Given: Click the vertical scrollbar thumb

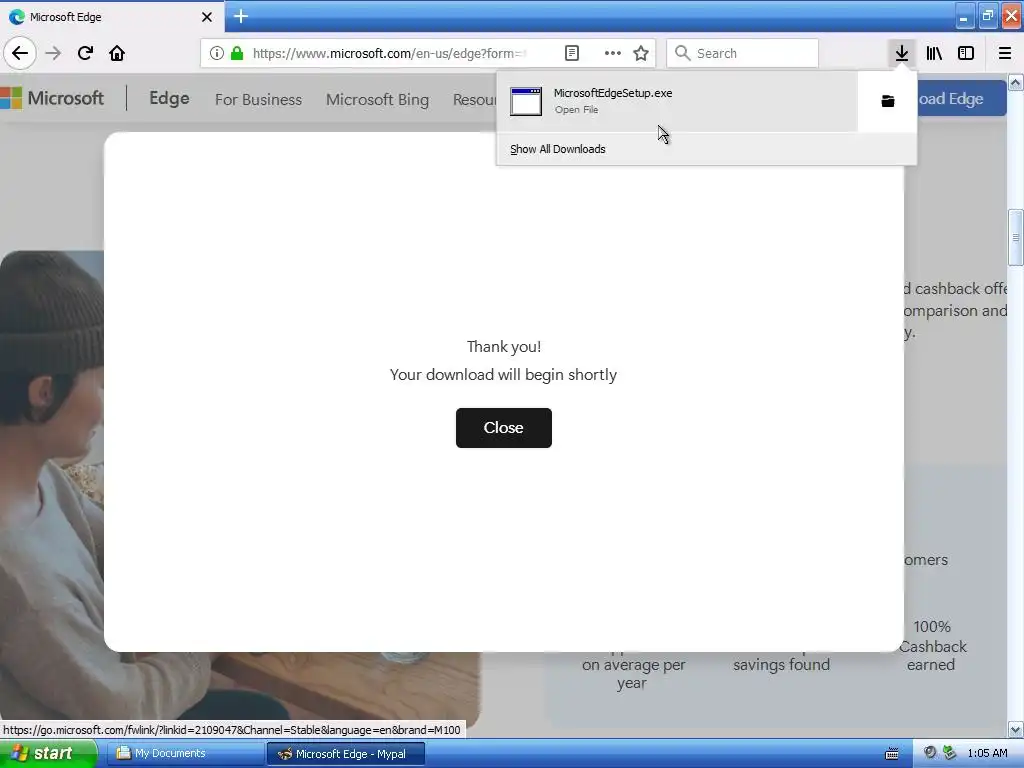Looking at the screenshot, I should click(1016, 237).
